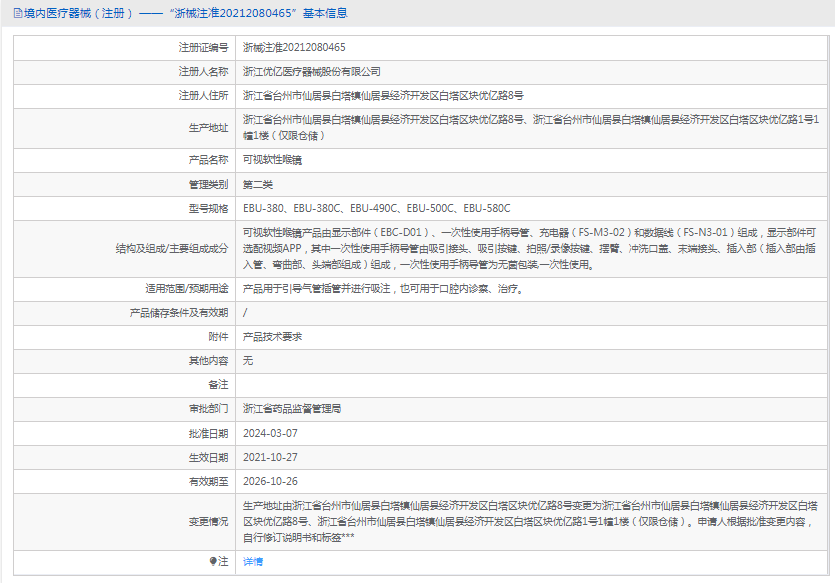Select the approval date 2024-03-07
This screenshot has height=583, width=835.
pos(271,433)
